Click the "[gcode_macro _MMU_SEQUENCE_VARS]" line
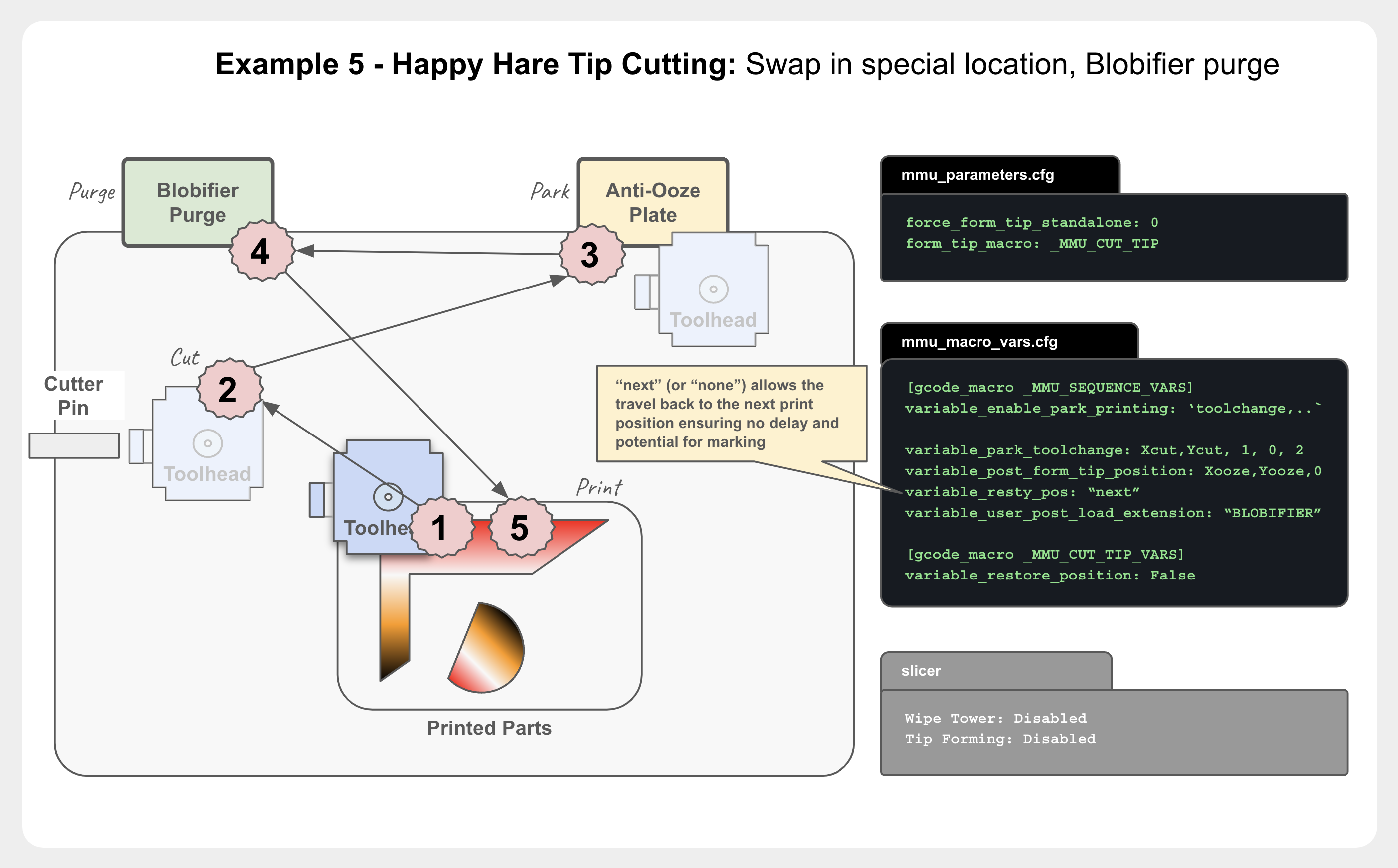1398x868 pixels. 1050,388
